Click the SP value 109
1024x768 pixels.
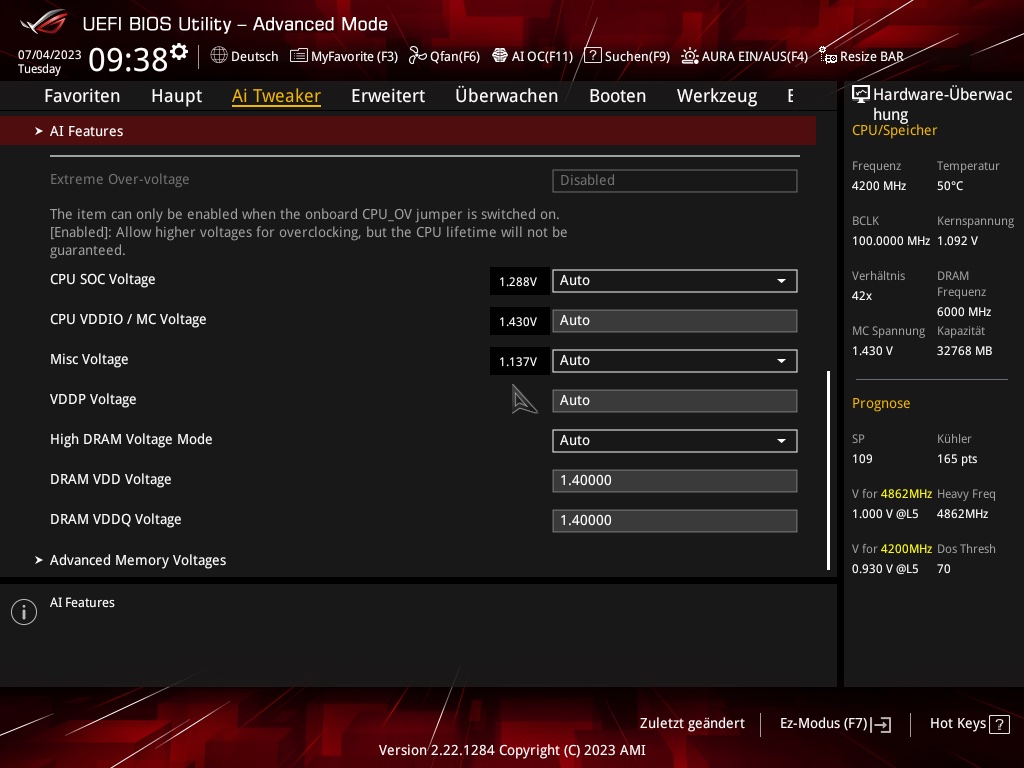pos(862,458)
